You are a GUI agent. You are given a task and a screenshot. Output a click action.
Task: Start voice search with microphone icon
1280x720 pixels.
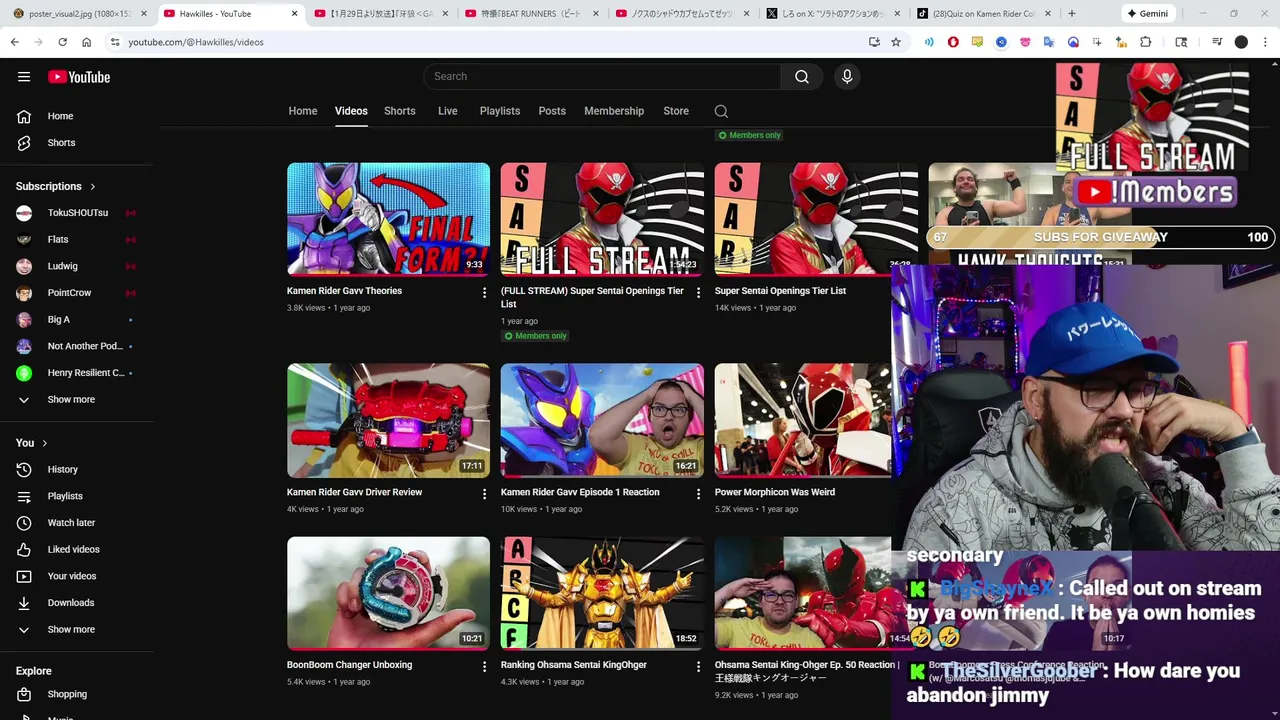(x=847, y=77)
